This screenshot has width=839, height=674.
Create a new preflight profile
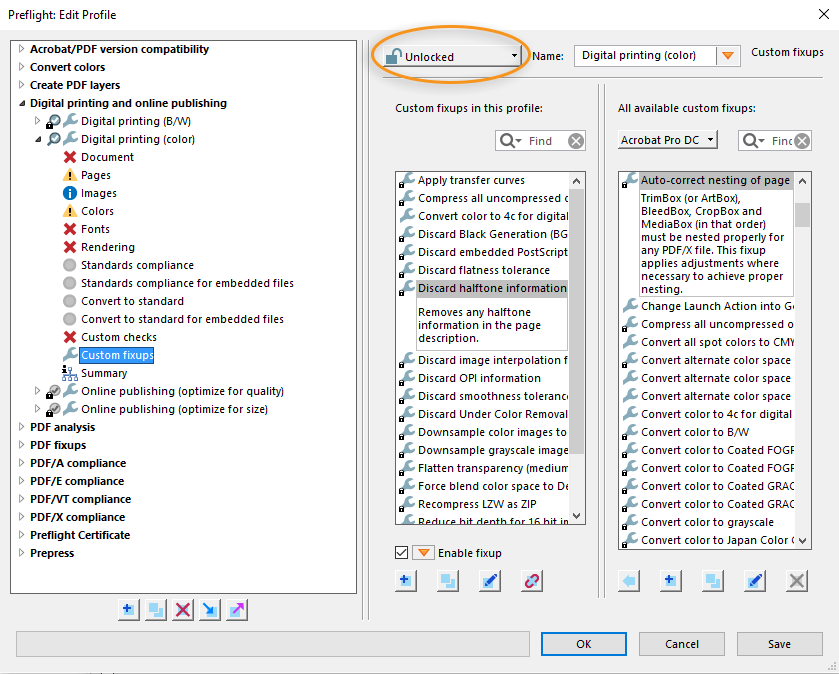click(x=127, y=609)
